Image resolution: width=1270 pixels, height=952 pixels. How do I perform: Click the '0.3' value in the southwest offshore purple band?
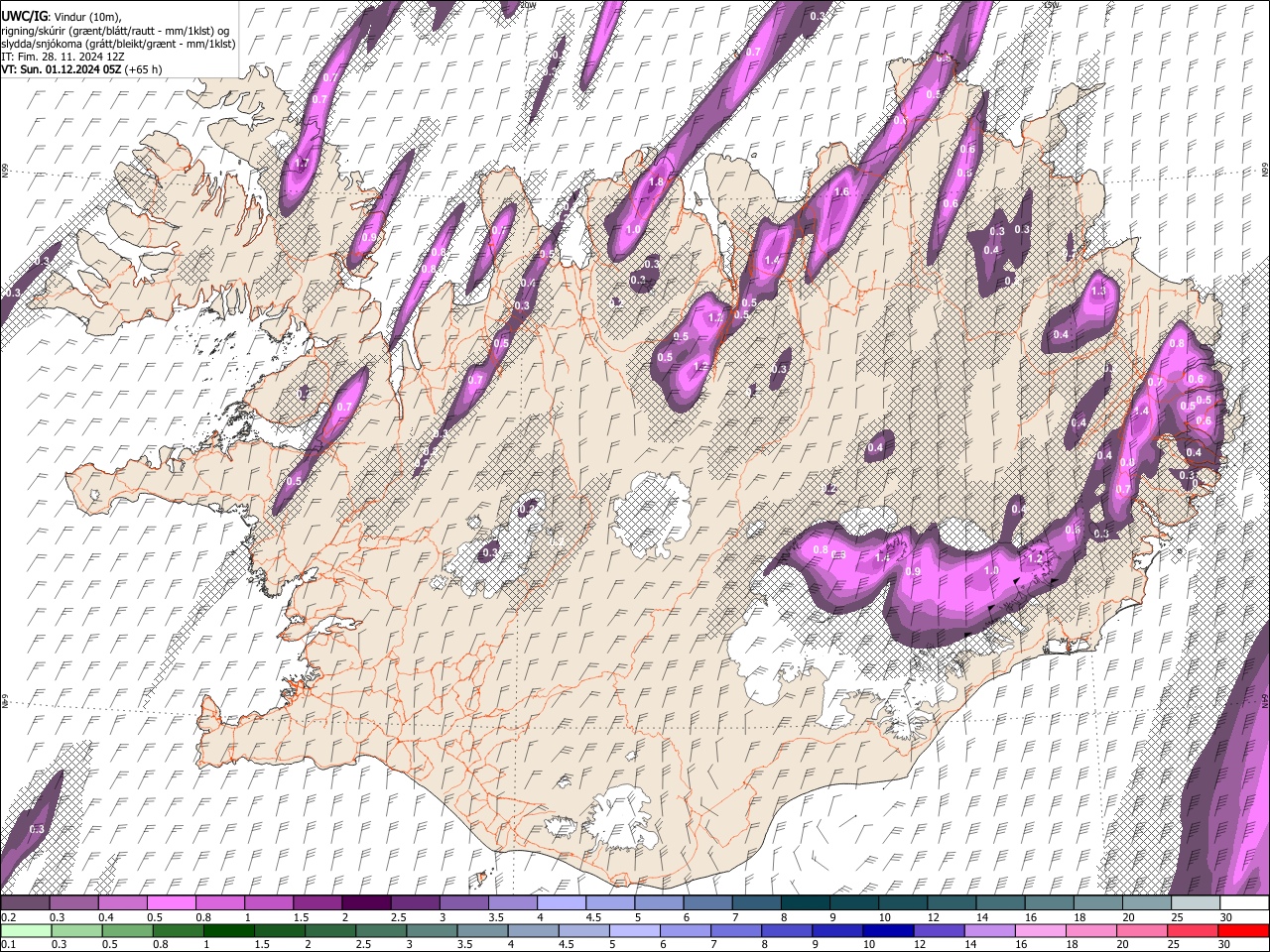[x=37, y=829]
